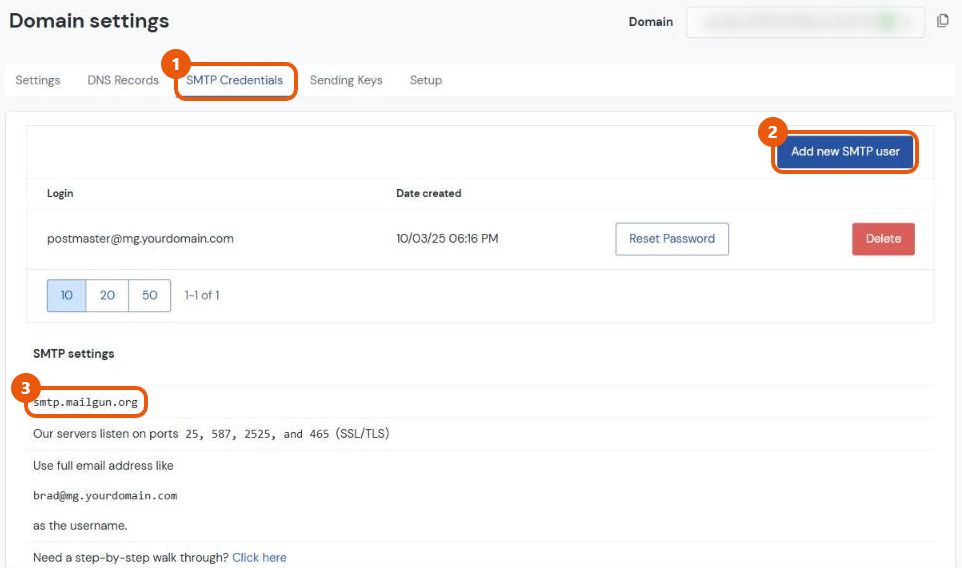Show 50 rows per page
The height and width of the screenshot is (568, 962).
tap(150, 295)
